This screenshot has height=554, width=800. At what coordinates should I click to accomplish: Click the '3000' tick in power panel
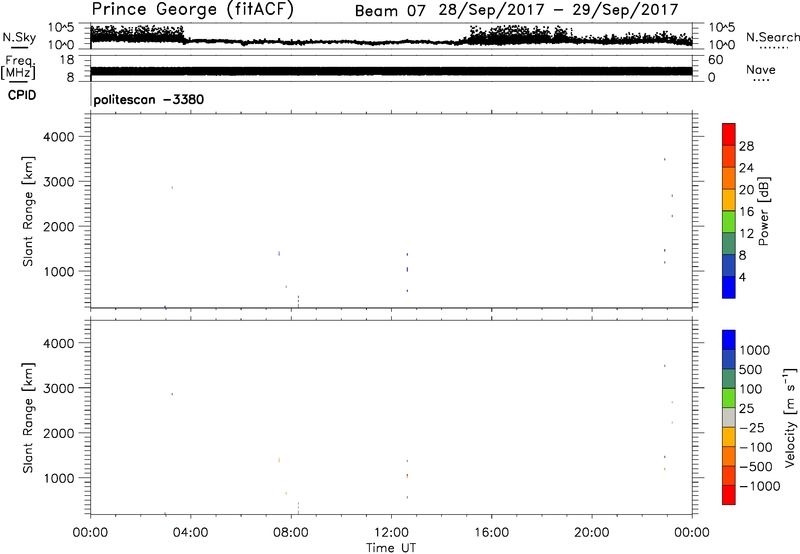(59, 182)
